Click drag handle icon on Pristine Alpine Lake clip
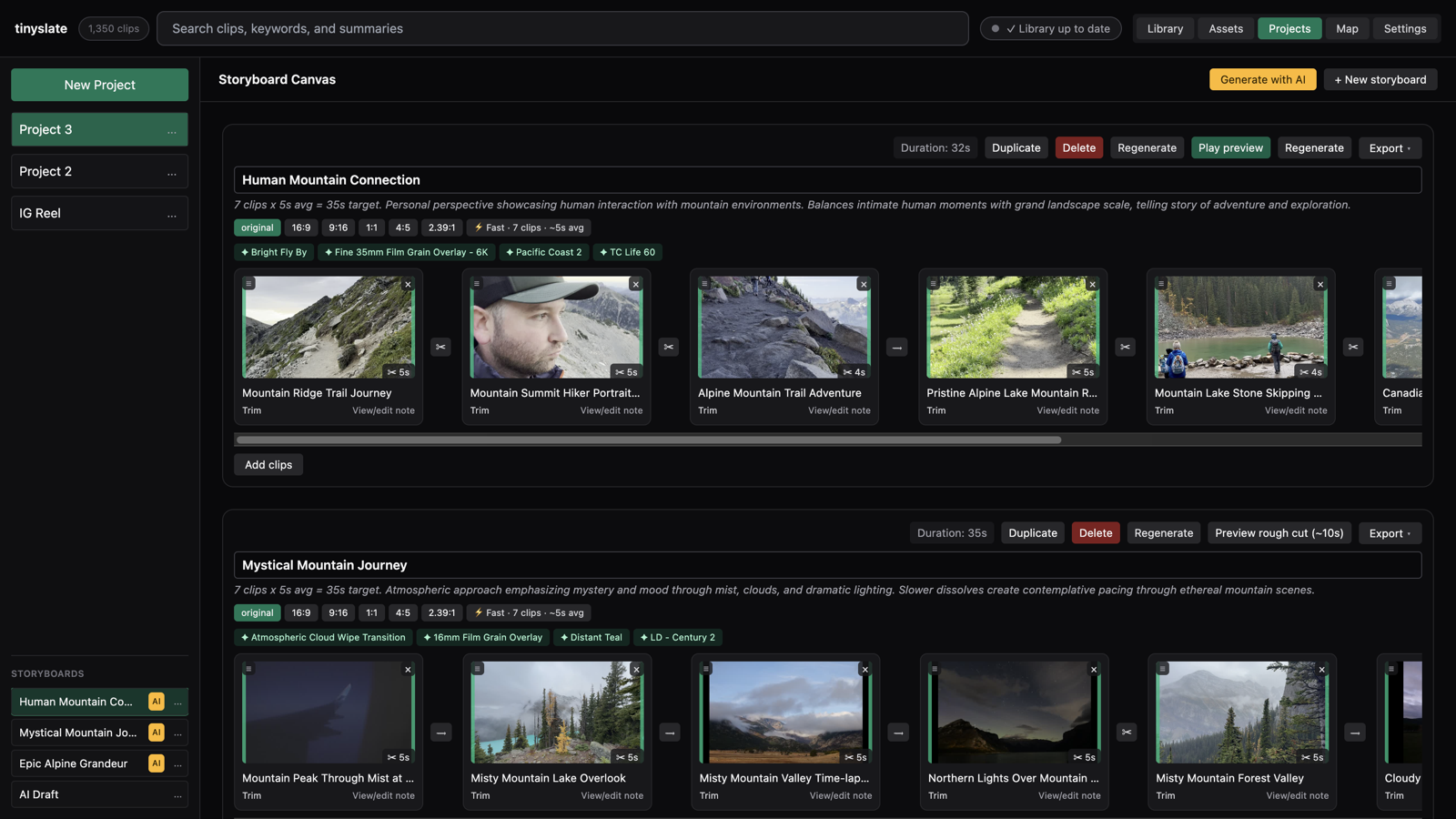 click(x=933, y=283)
